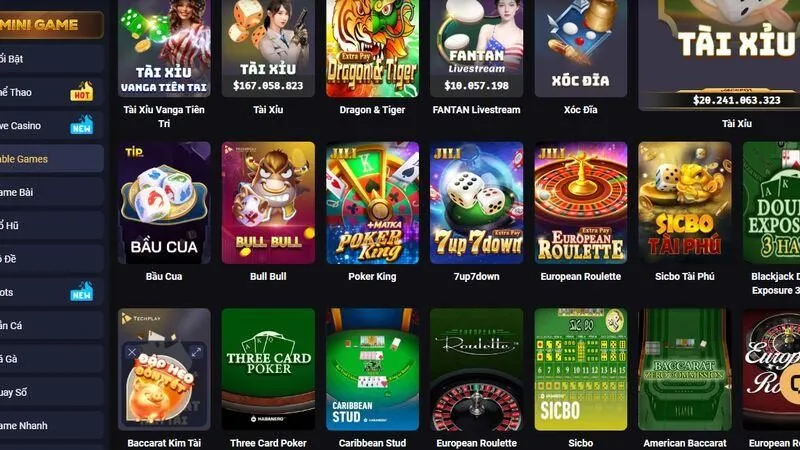Image resolution: width=800 pixels, height=450 pixels.
Task: Launch the green Sicbo table game
Action: click(x=581, y=369)
